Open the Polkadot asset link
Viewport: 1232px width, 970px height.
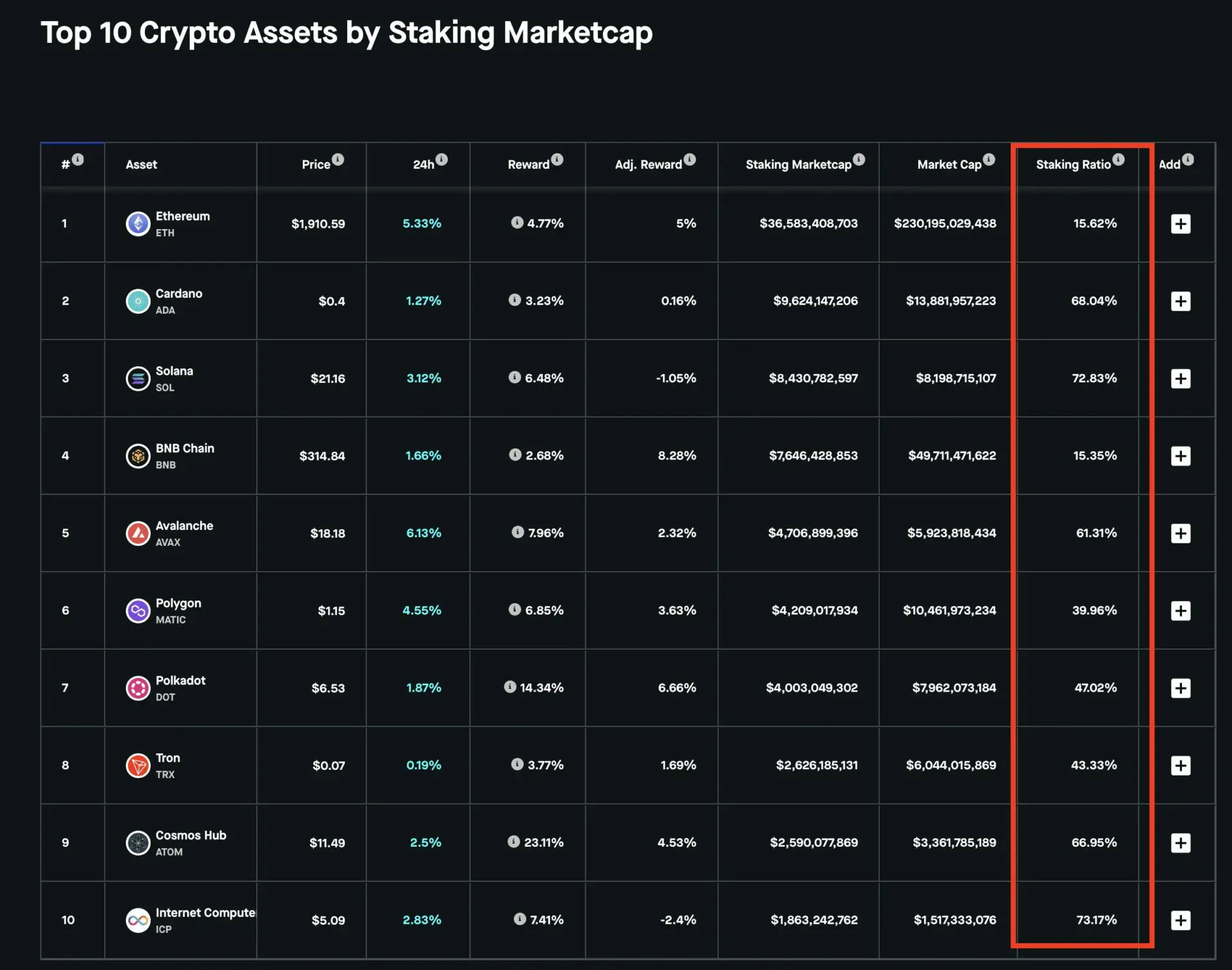[x=181, y=681]
